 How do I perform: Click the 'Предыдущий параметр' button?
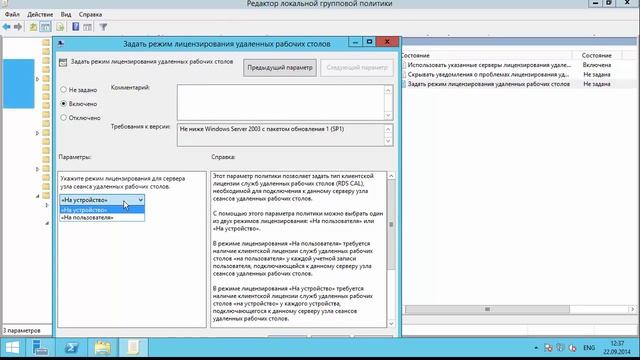280,68
